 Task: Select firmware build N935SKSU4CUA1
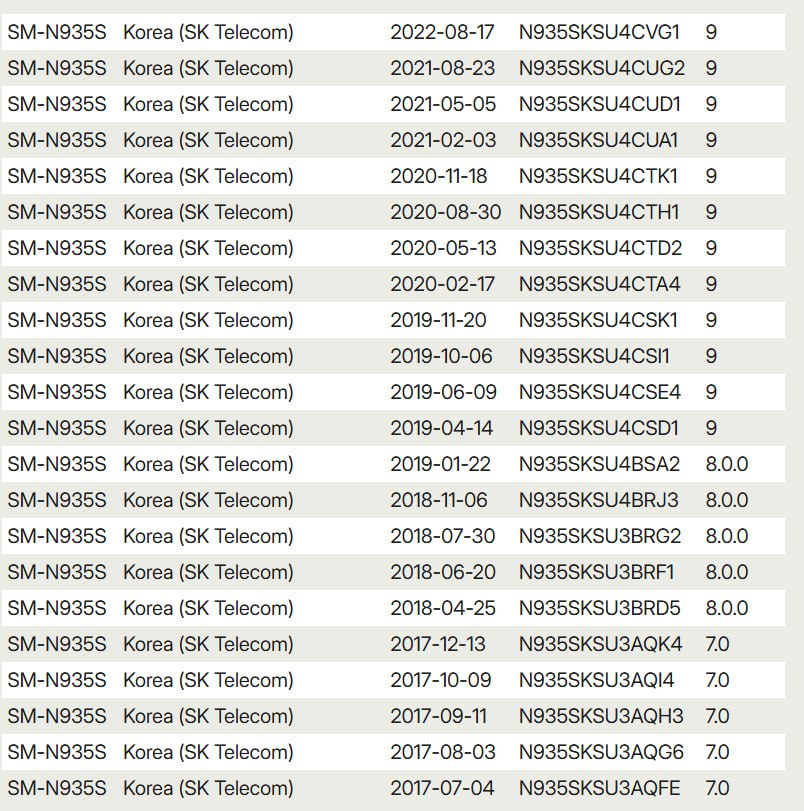point(598,140)
